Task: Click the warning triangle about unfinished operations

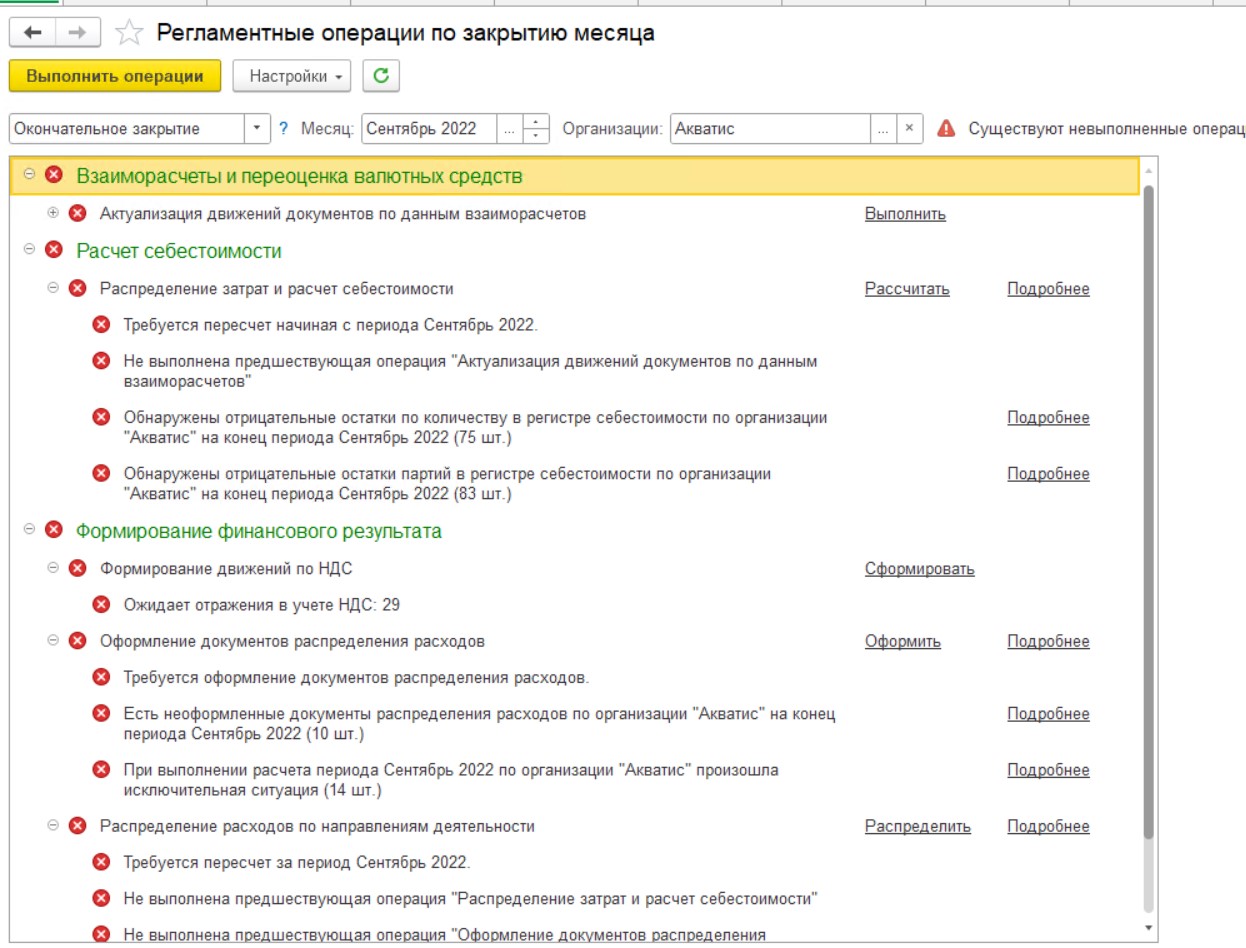Action: (x=945, y=129)
